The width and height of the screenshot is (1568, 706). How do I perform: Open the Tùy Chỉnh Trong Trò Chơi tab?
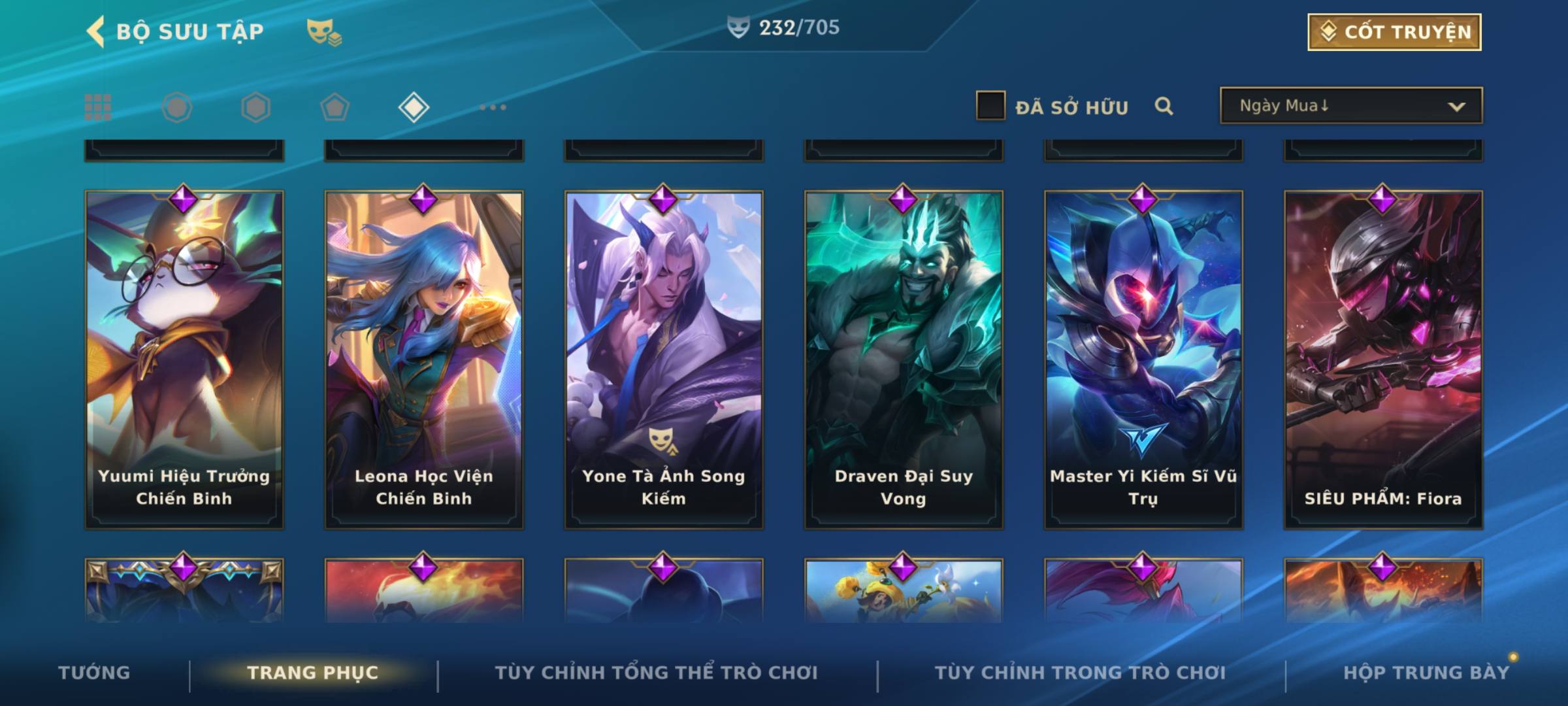click(x=1080, y=672)
